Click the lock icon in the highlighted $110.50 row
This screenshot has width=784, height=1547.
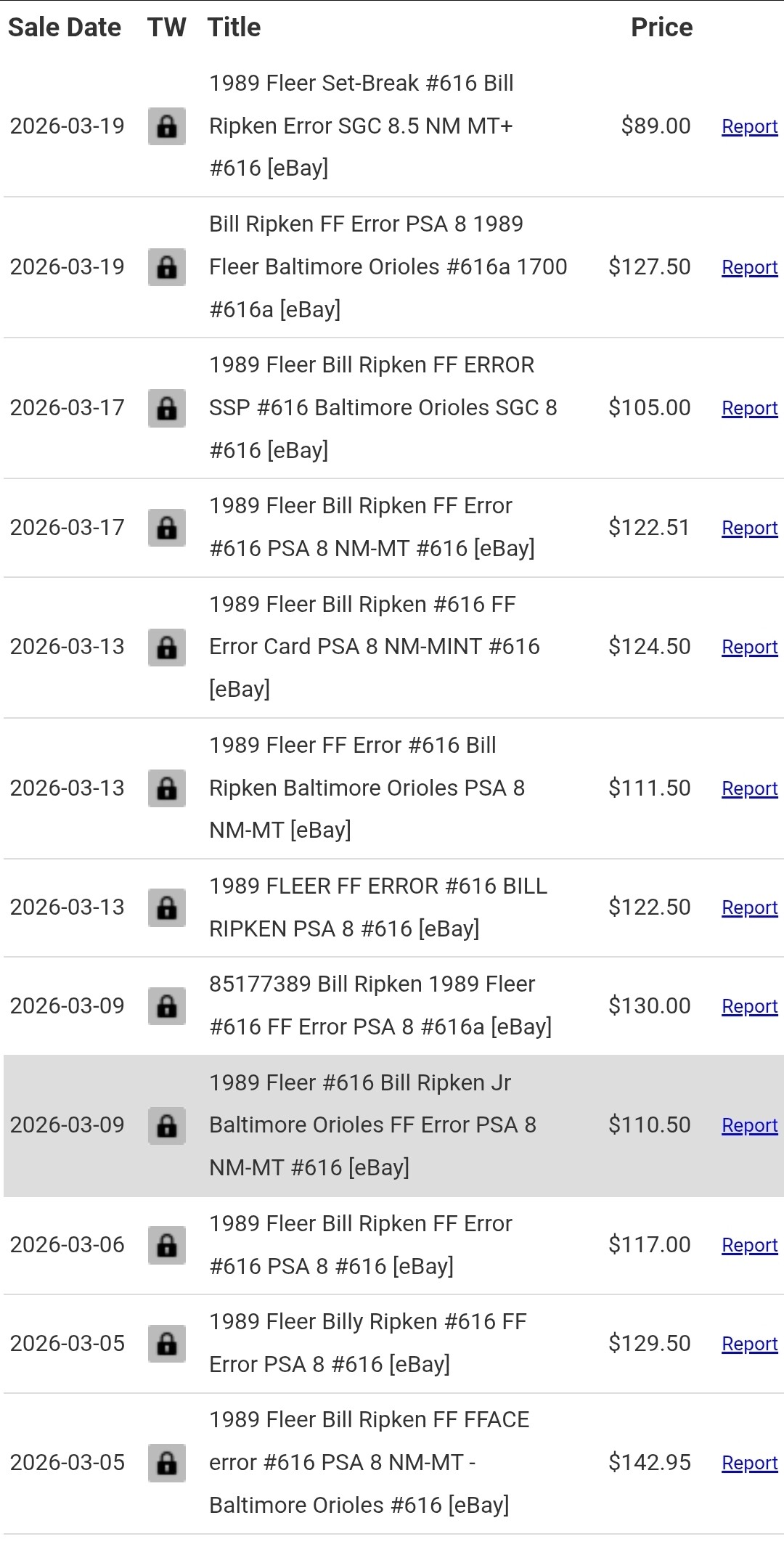(167, 1125)
